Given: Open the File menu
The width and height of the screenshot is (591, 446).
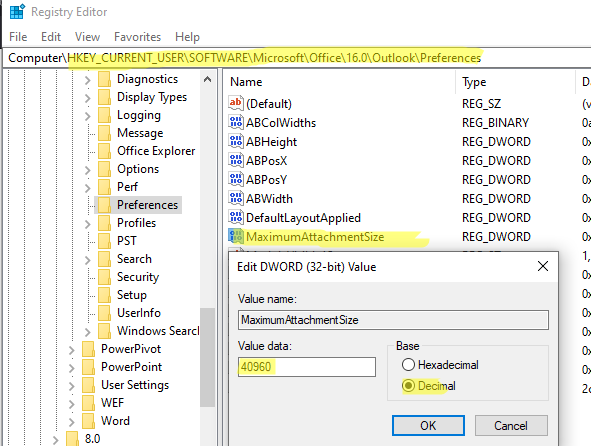Looking at the screenshot, I should click(18, 37).
